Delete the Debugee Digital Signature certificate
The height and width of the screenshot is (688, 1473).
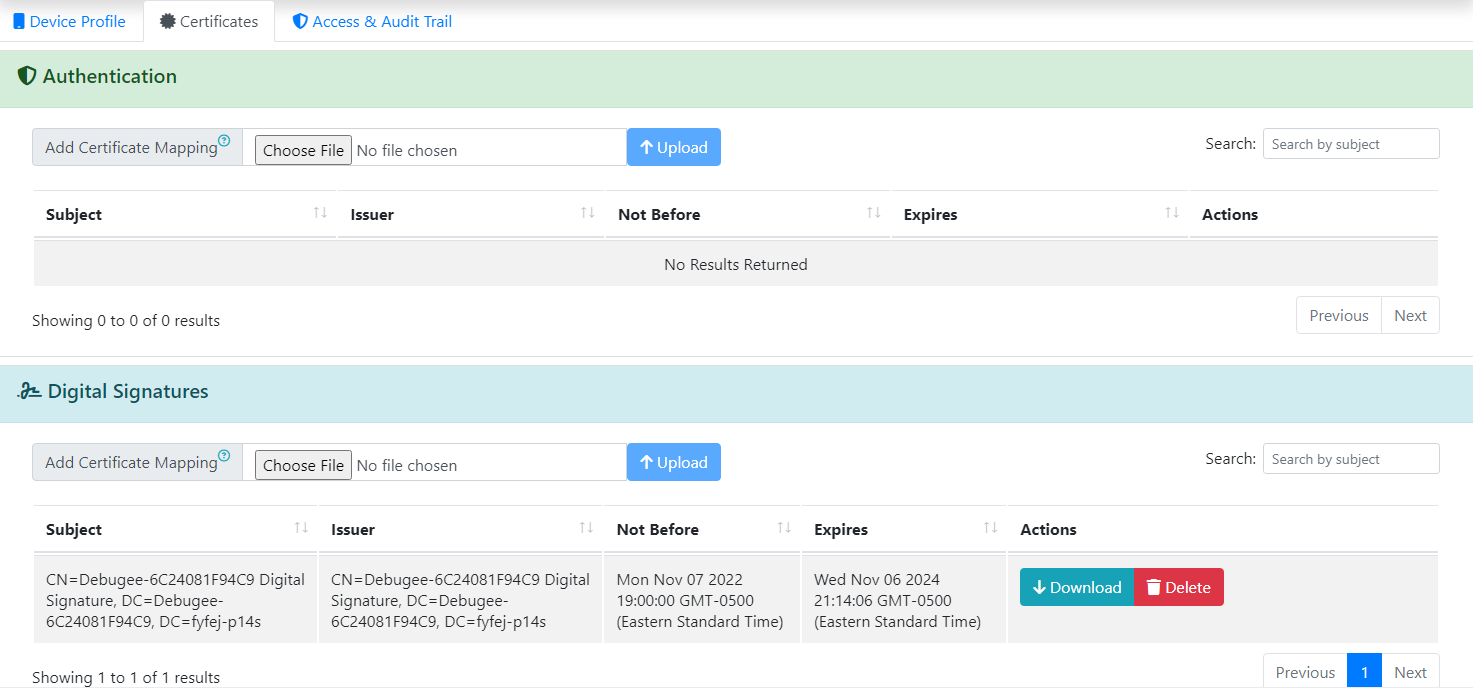1178,587
